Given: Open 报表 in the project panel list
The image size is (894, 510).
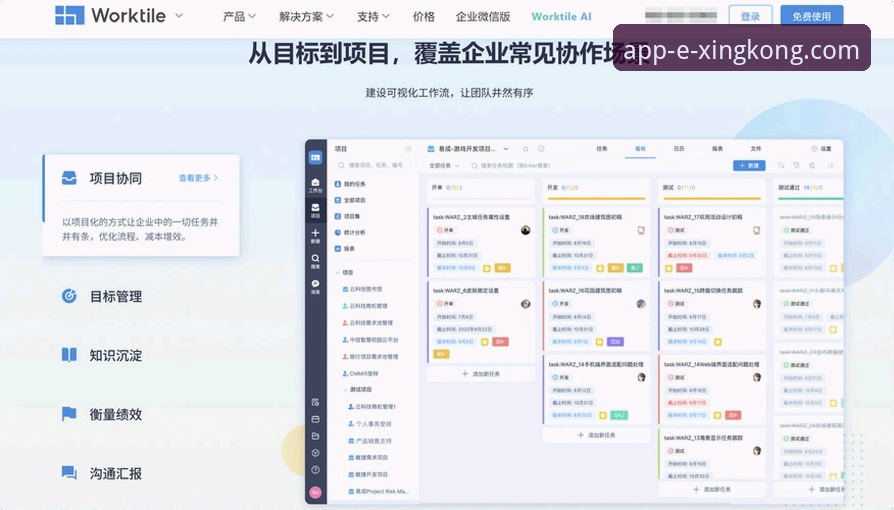Looking at the screenshot, I should 345,249.
